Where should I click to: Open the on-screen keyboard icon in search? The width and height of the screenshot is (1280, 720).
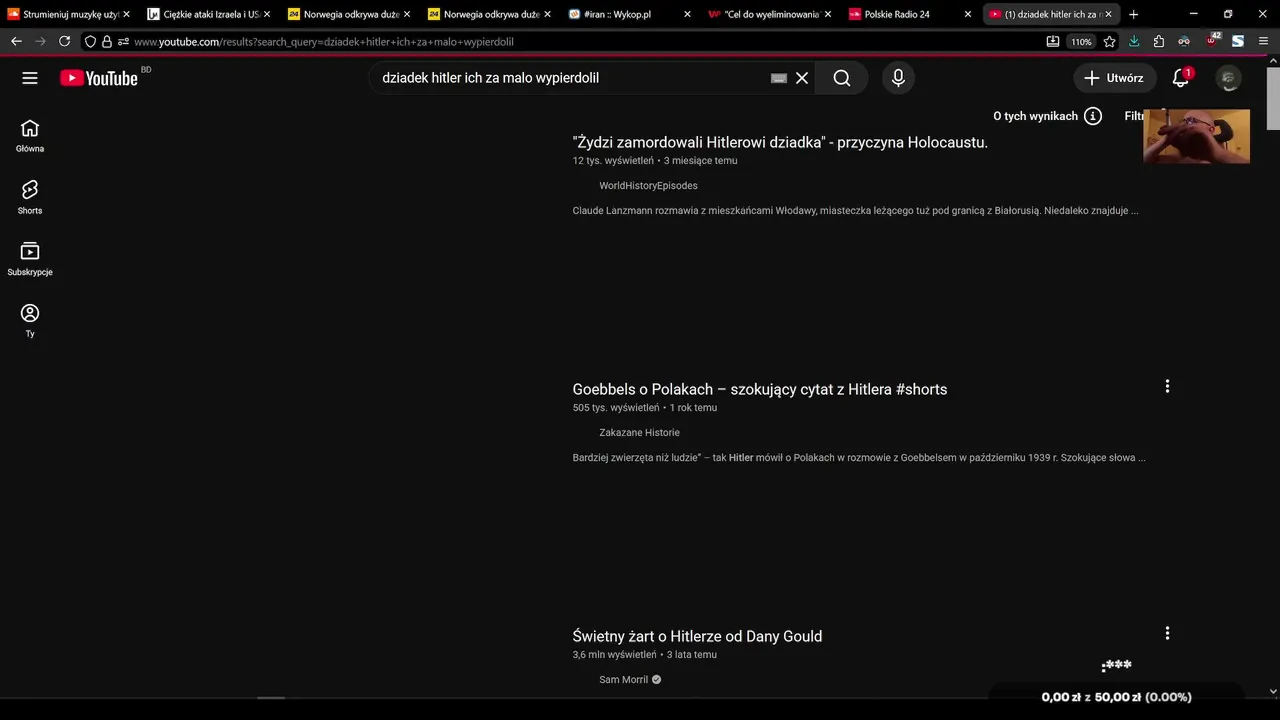coord(779,78)
